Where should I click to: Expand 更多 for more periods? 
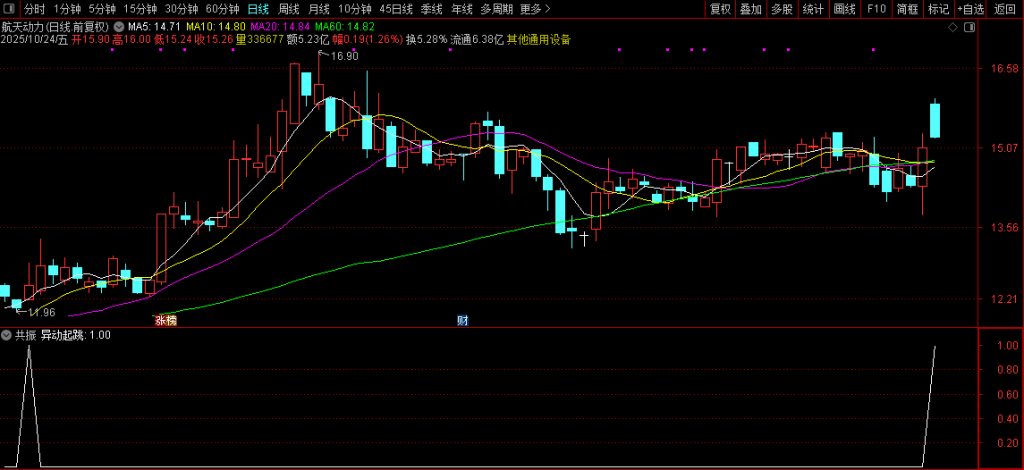[x=535, y=9]
